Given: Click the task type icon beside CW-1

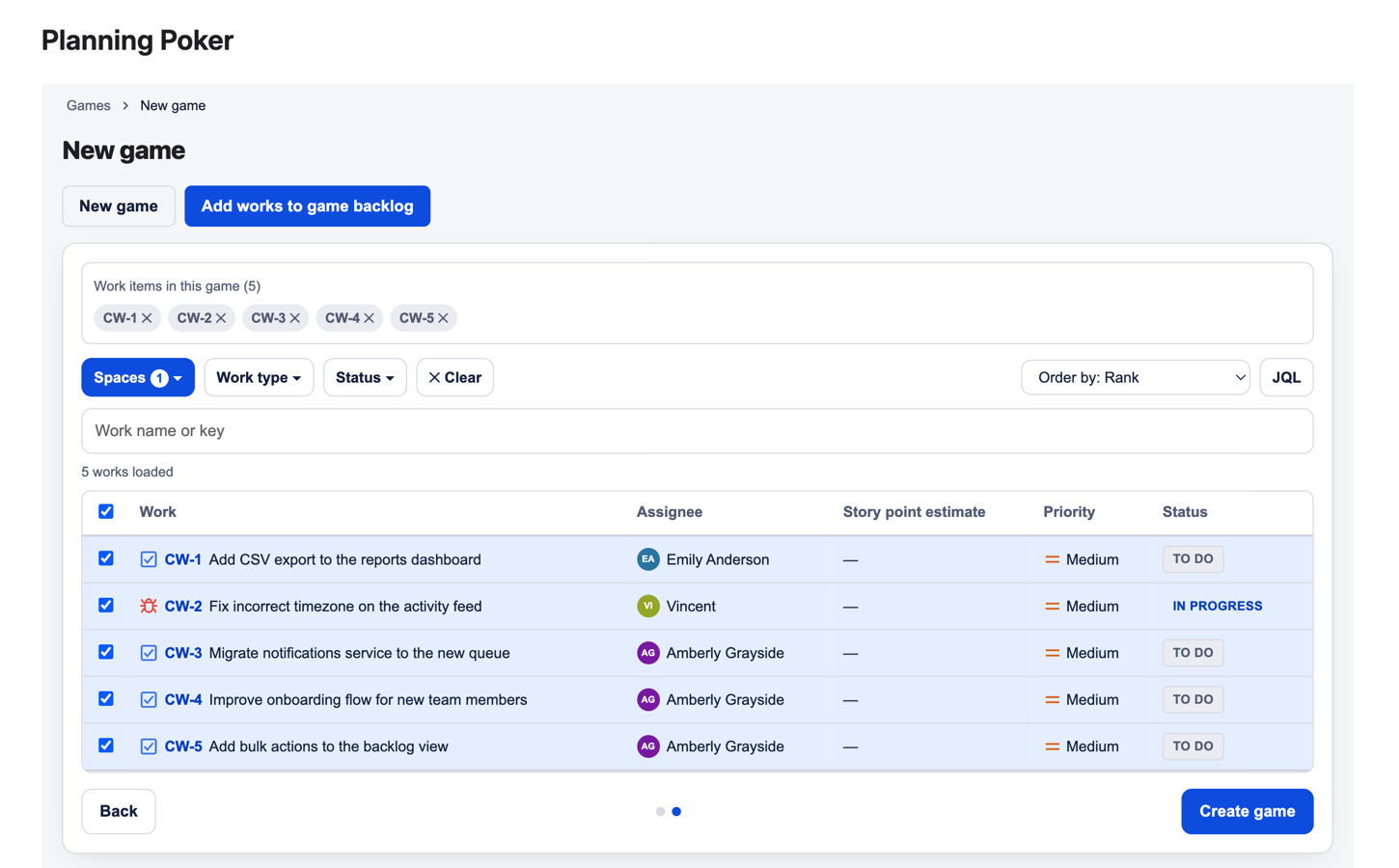Looking at the screenshot, I should coord(149,559).
